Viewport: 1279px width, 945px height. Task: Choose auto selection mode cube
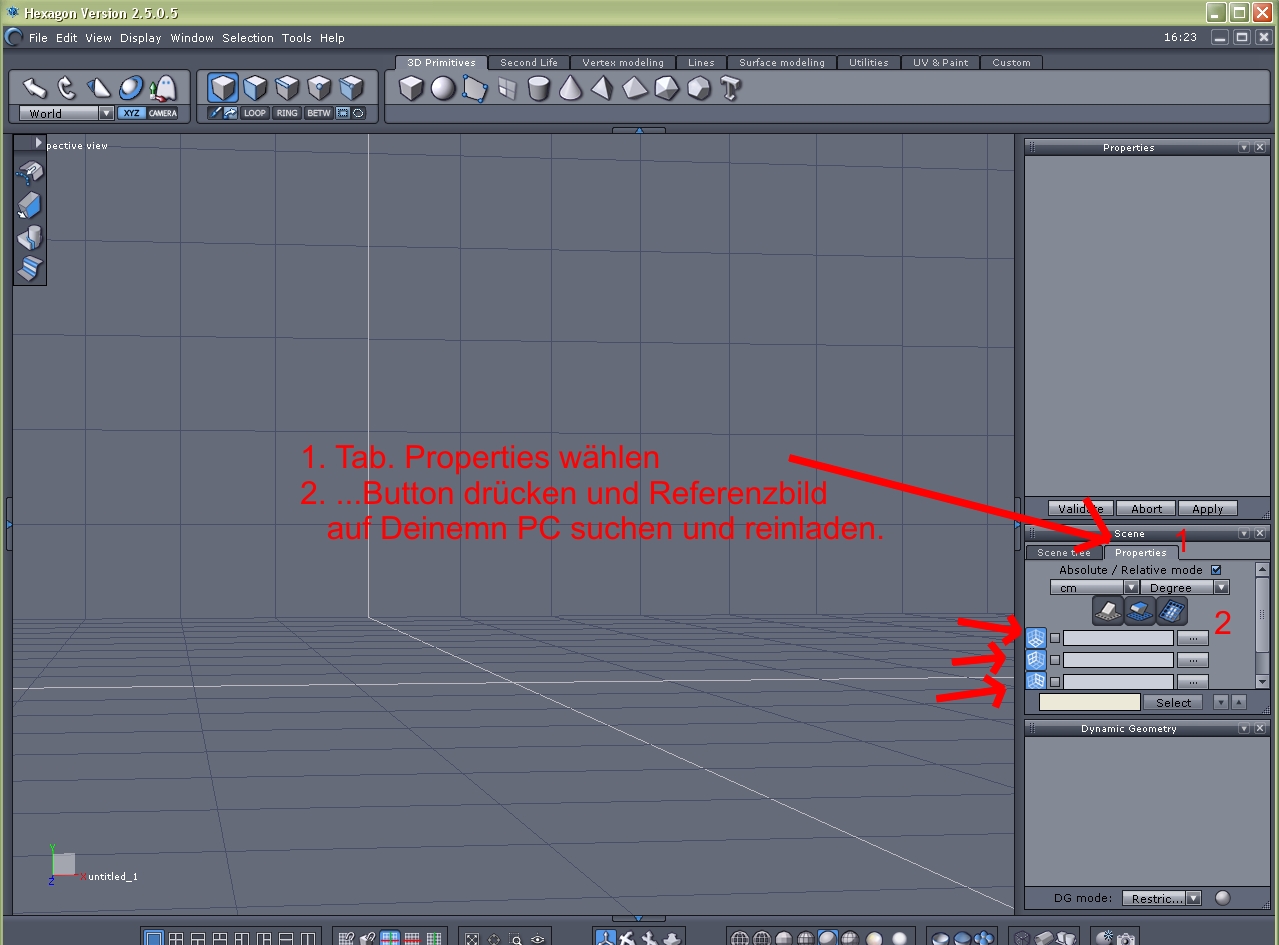352,88
